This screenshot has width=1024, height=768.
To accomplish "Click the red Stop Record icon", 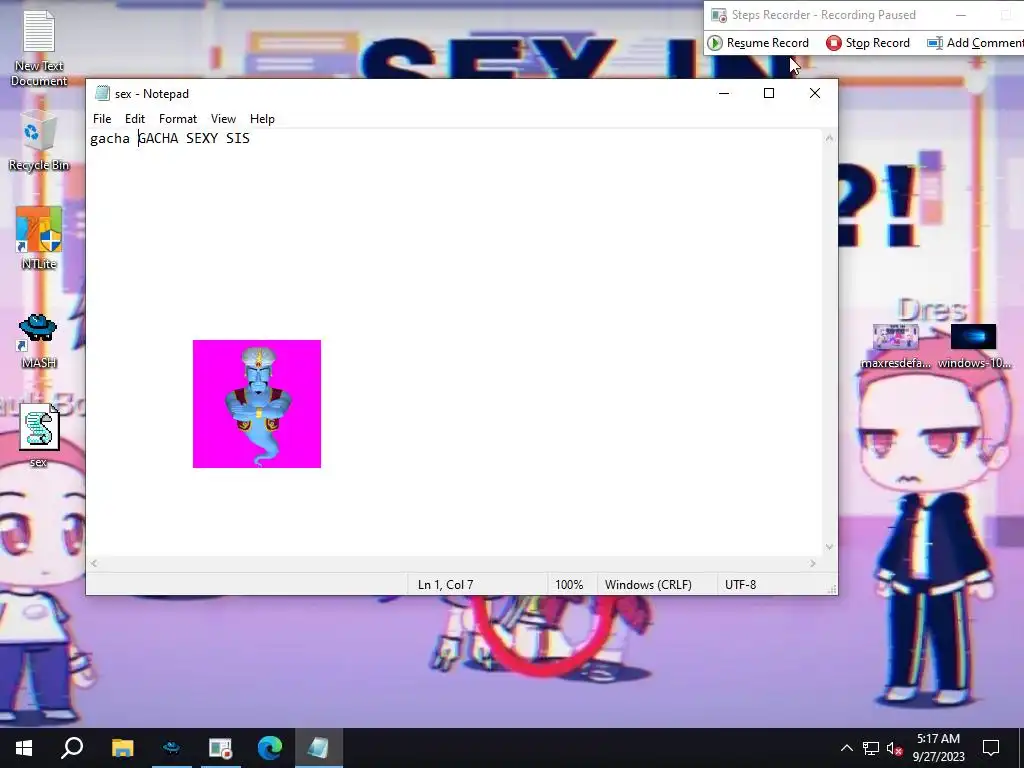I will pos(833,43).
